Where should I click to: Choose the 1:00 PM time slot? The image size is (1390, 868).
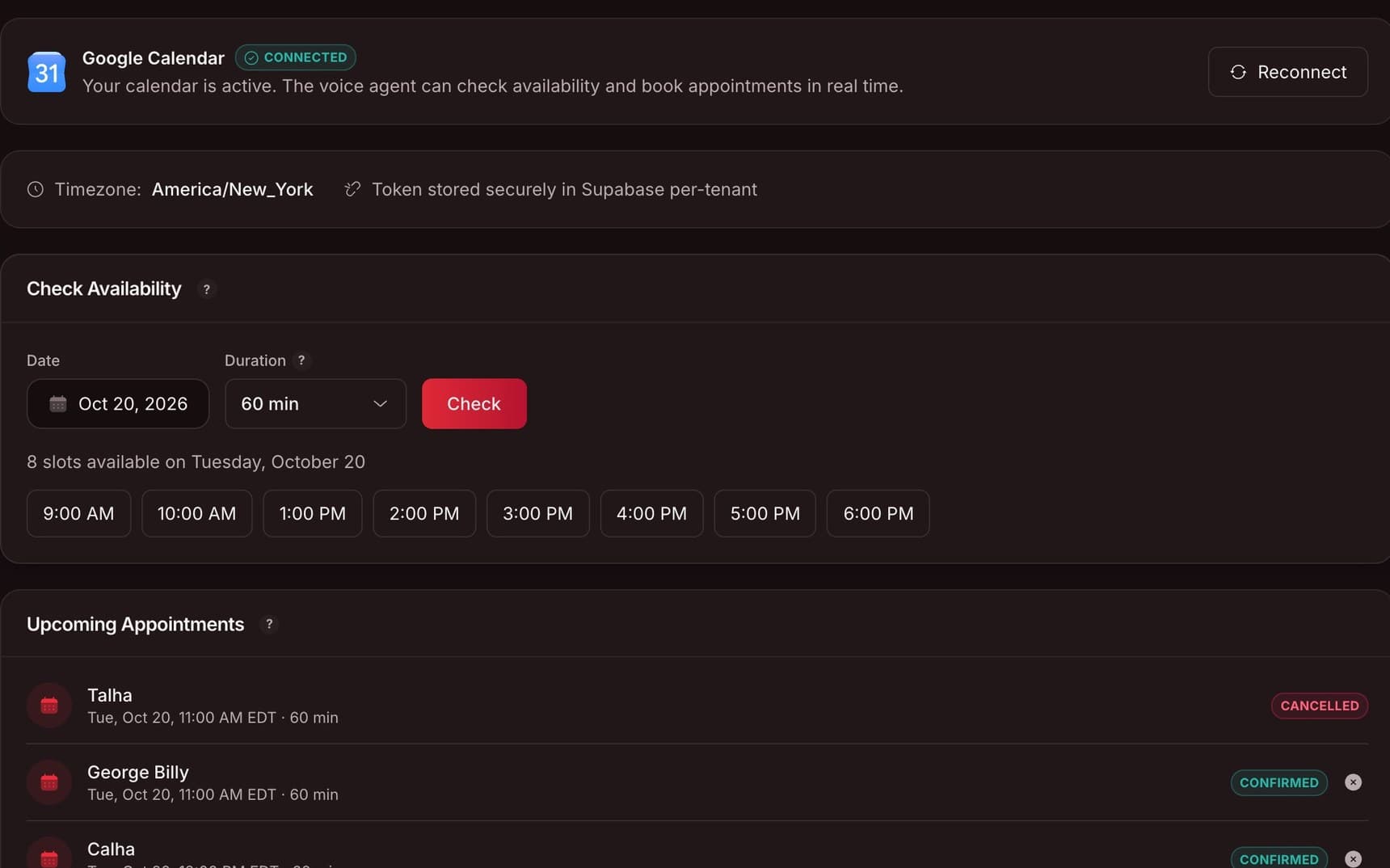(312, 513)
